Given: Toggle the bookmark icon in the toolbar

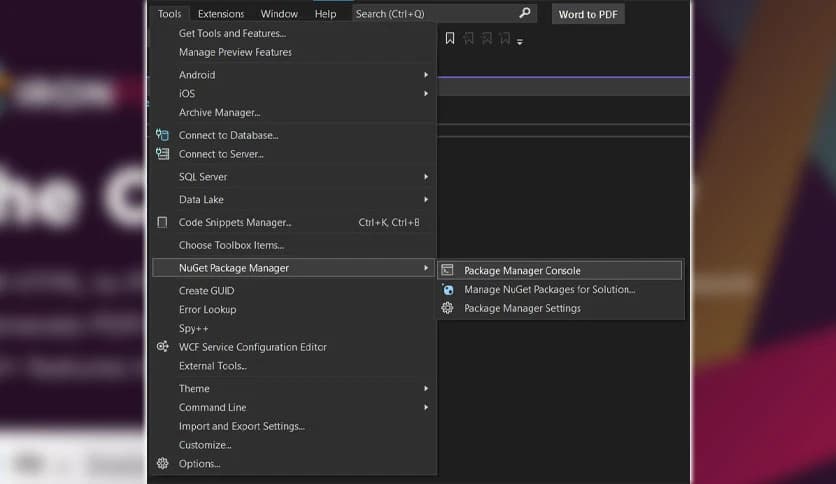Looking at the screenshot, I should click(450, 39).
